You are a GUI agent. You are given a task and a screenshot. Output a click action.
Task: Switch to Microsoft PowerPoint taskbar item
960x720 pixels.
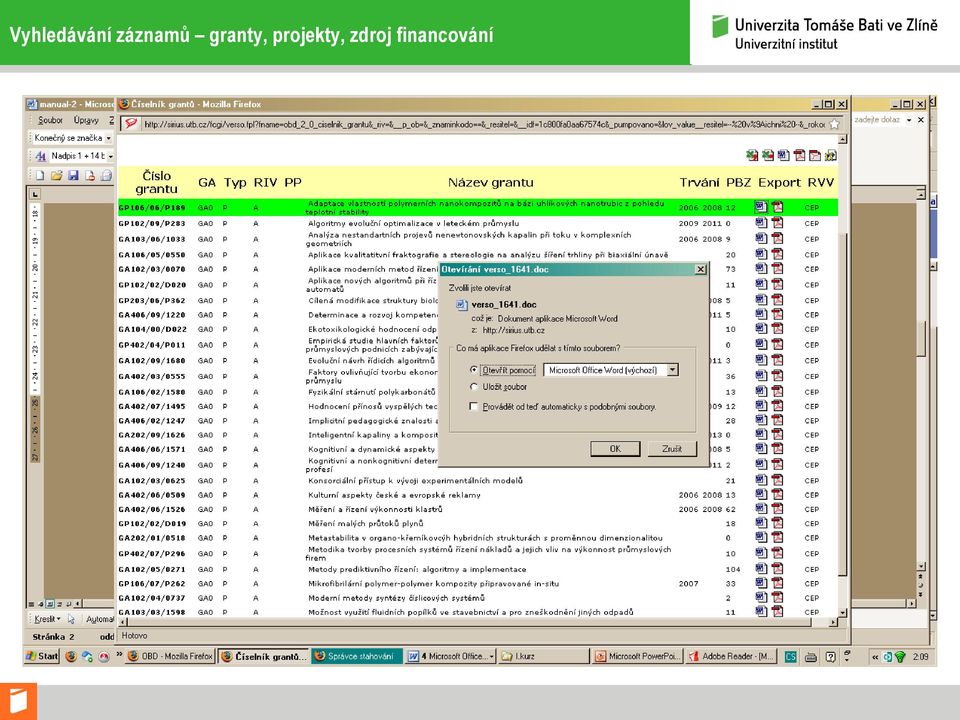(x=637, y=656)
